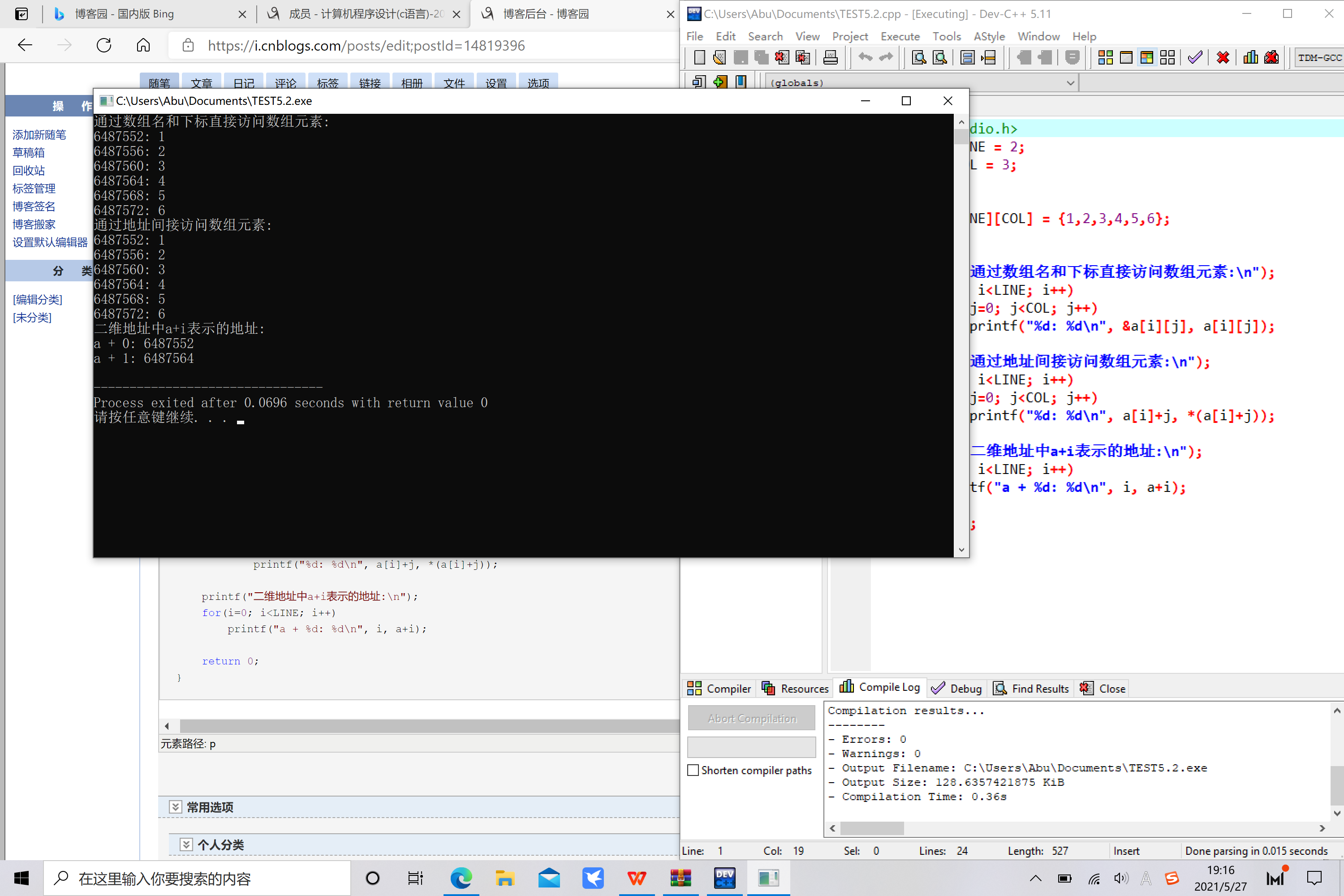1344x896 pixels.
Task: Switch to the Compile Log tab
Action: (x=880, y=688)
